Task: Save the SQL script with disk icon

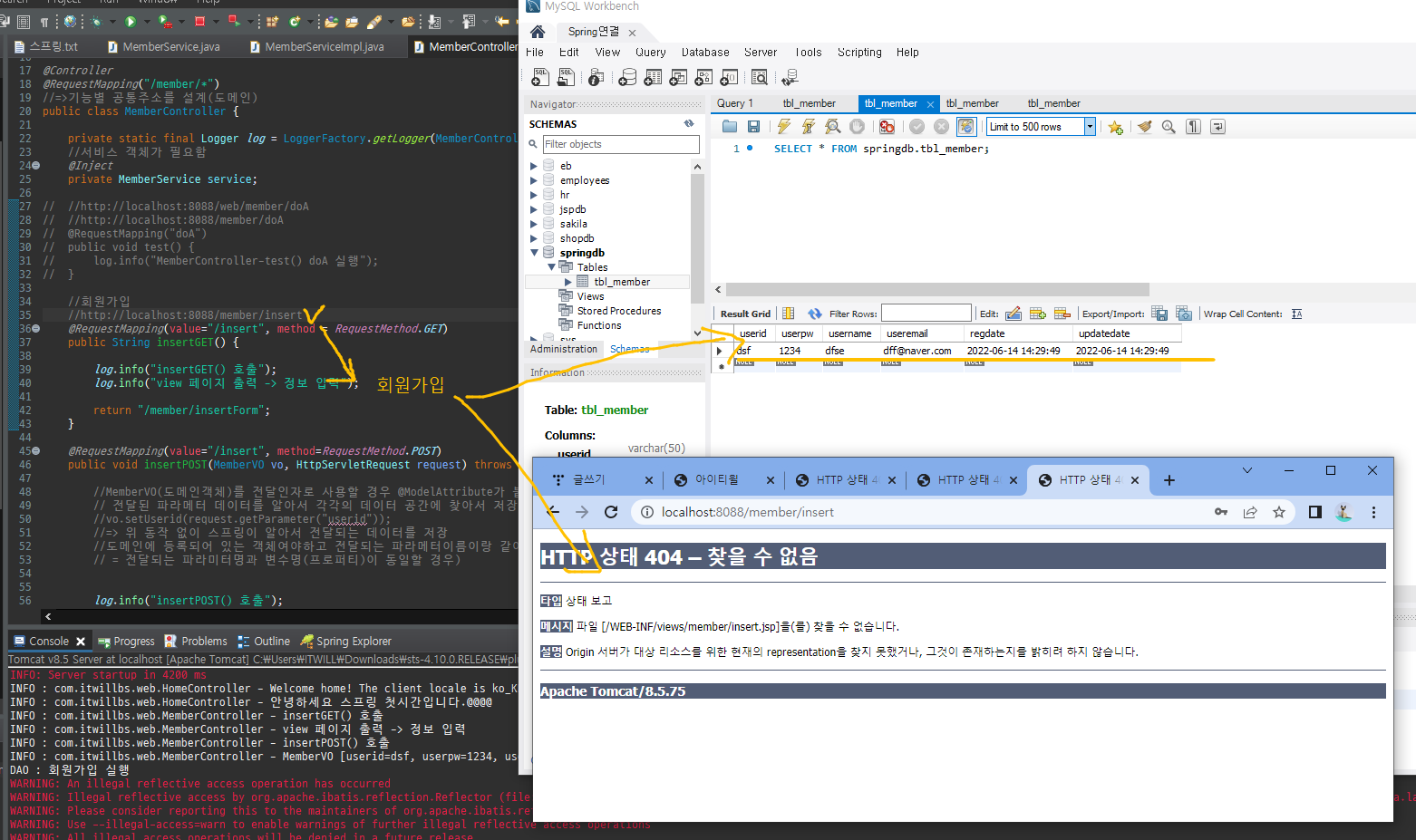Action: click(x=753, y=127)
